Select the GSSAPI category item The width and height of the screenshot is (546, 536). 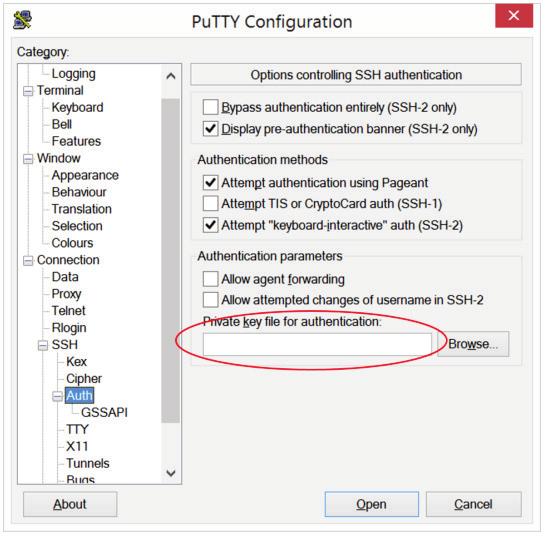104,412
